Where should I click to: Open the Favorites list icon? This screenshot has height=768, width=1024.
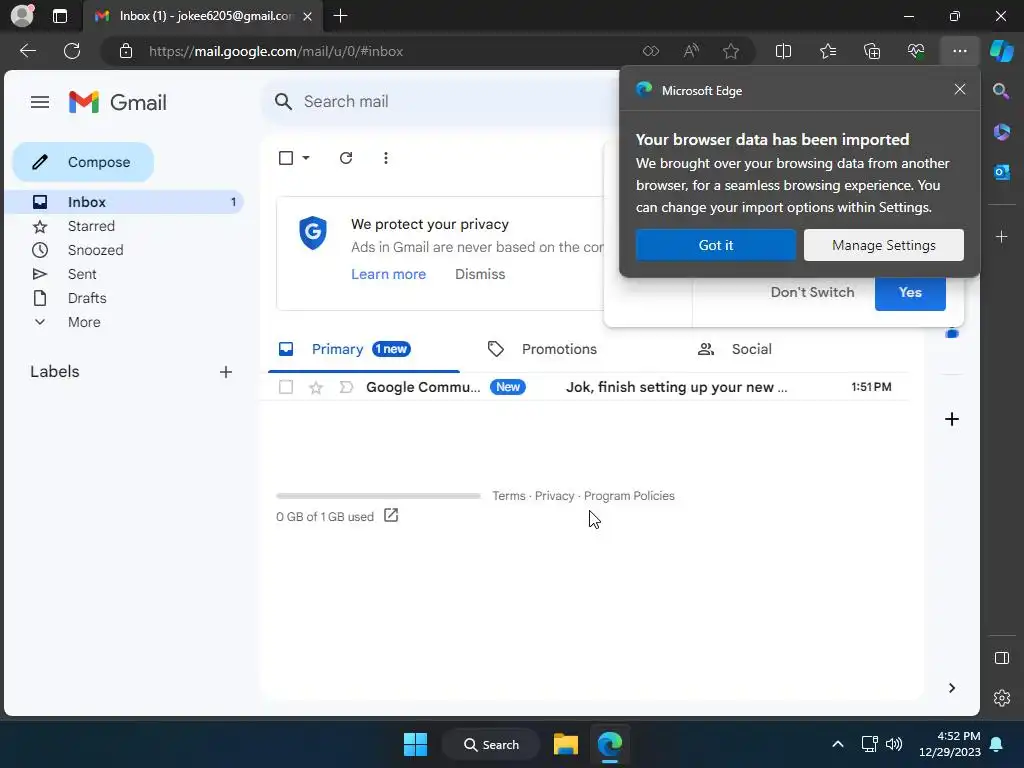(x=827, y=51)
